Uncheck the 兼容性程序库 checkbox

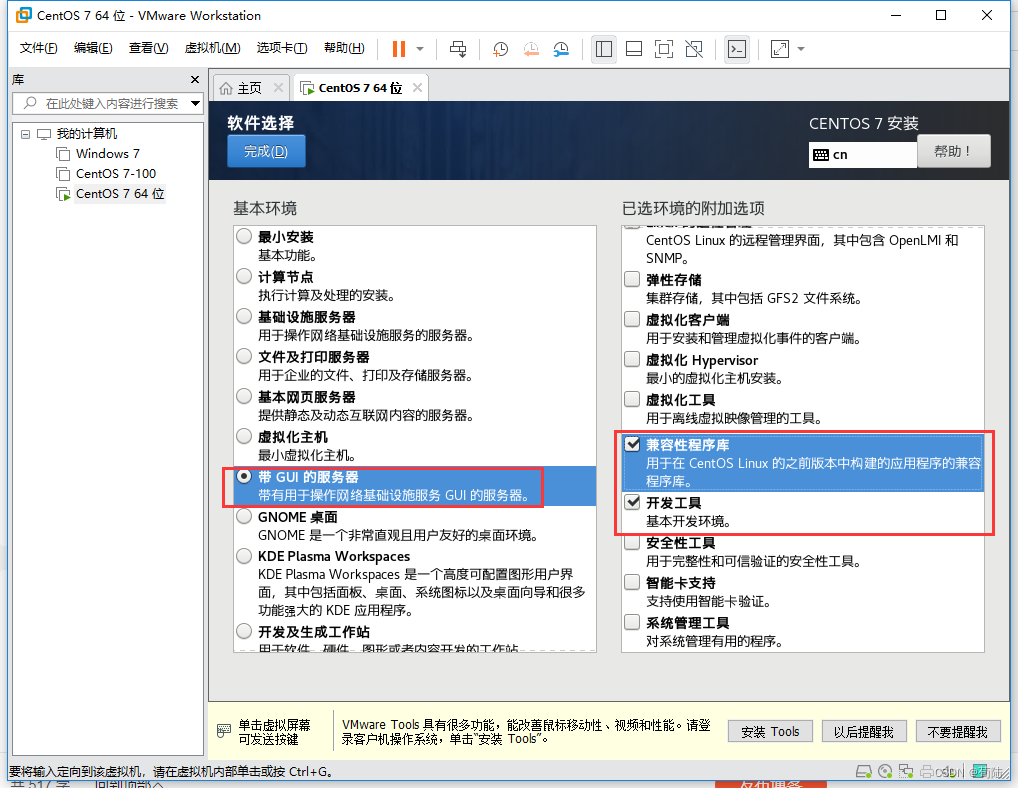(632, 444)
